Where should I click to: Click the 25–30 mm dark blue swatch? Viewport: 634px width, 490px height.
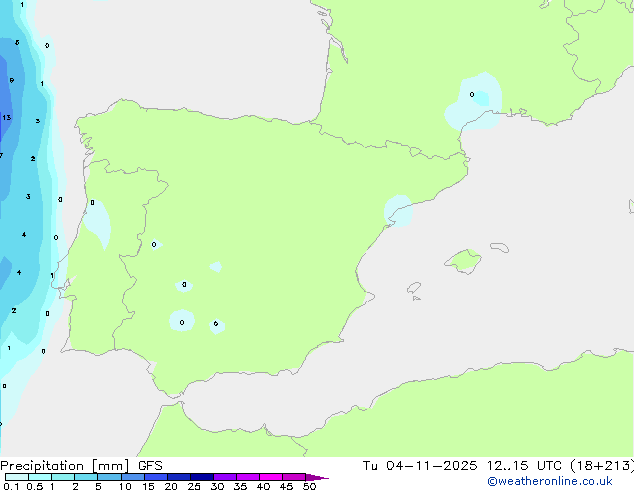point(202,477)
